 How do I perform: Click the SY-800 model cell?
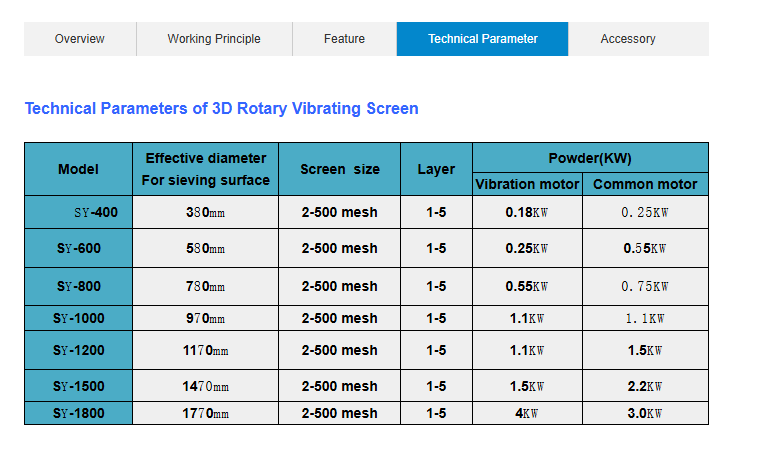tap(78, 286)
